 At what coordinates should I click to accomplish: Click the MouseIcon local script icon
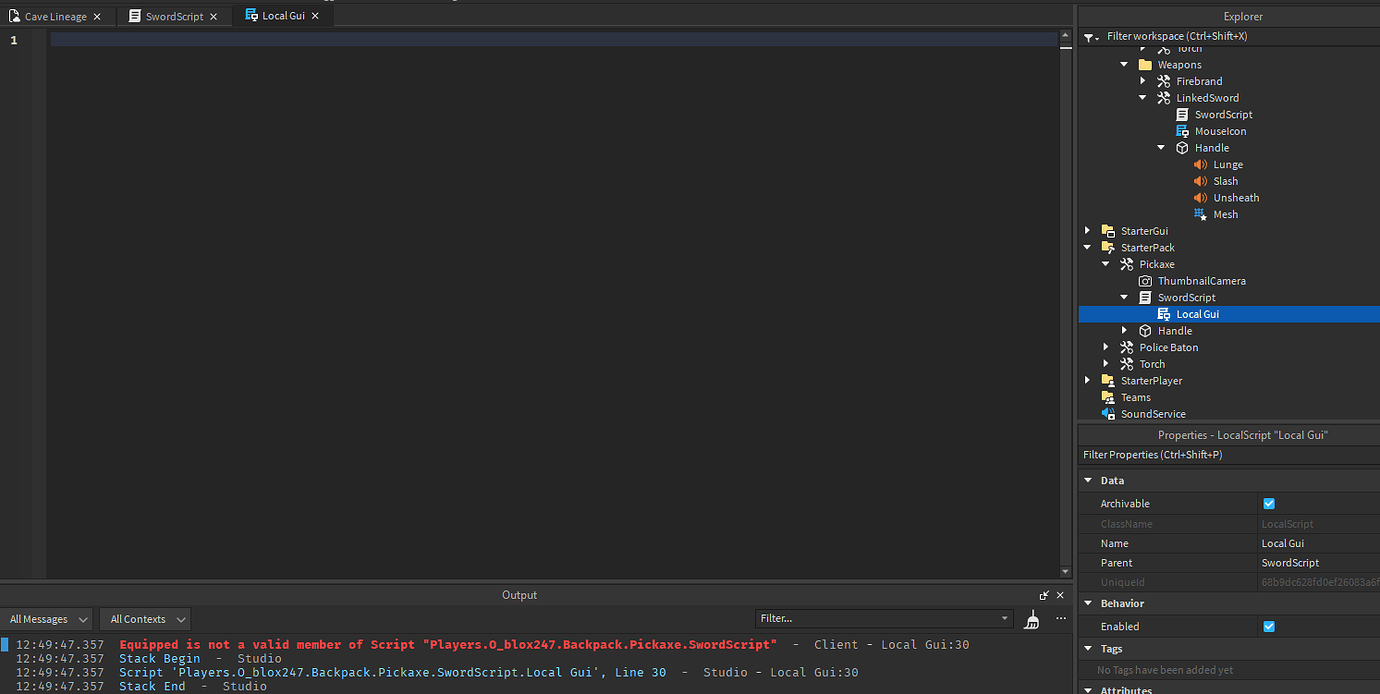pyautogui.click(x=1182, y=131)
